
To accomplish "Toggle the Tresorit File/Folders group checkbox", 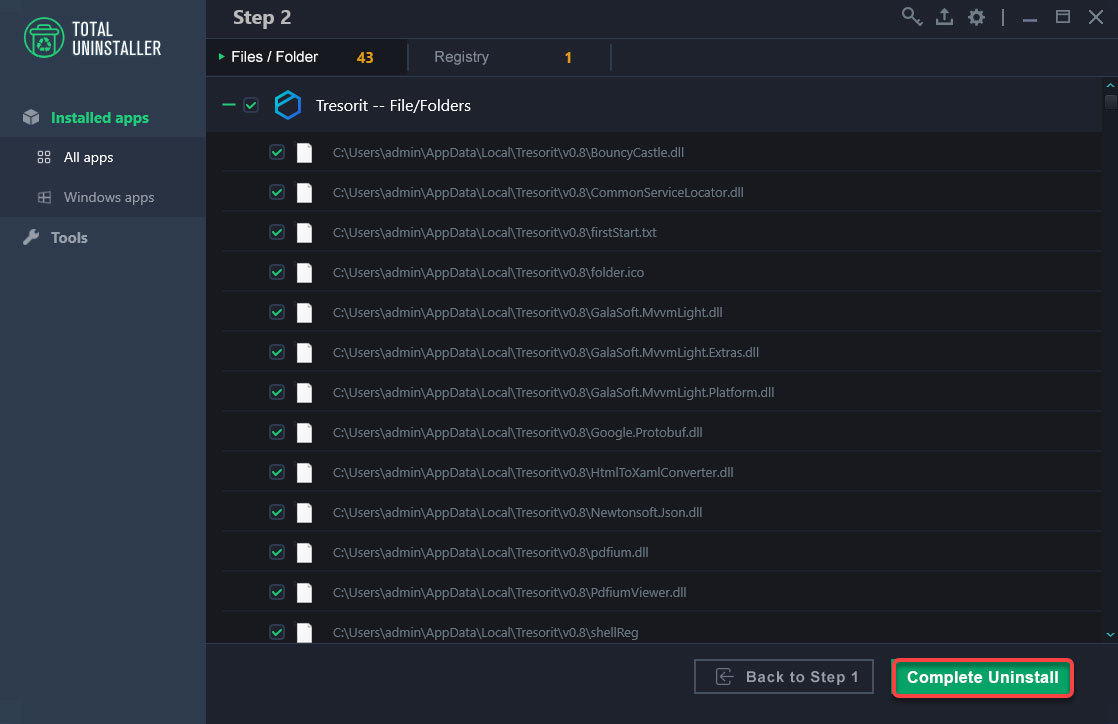I will (x=251, y=106).
